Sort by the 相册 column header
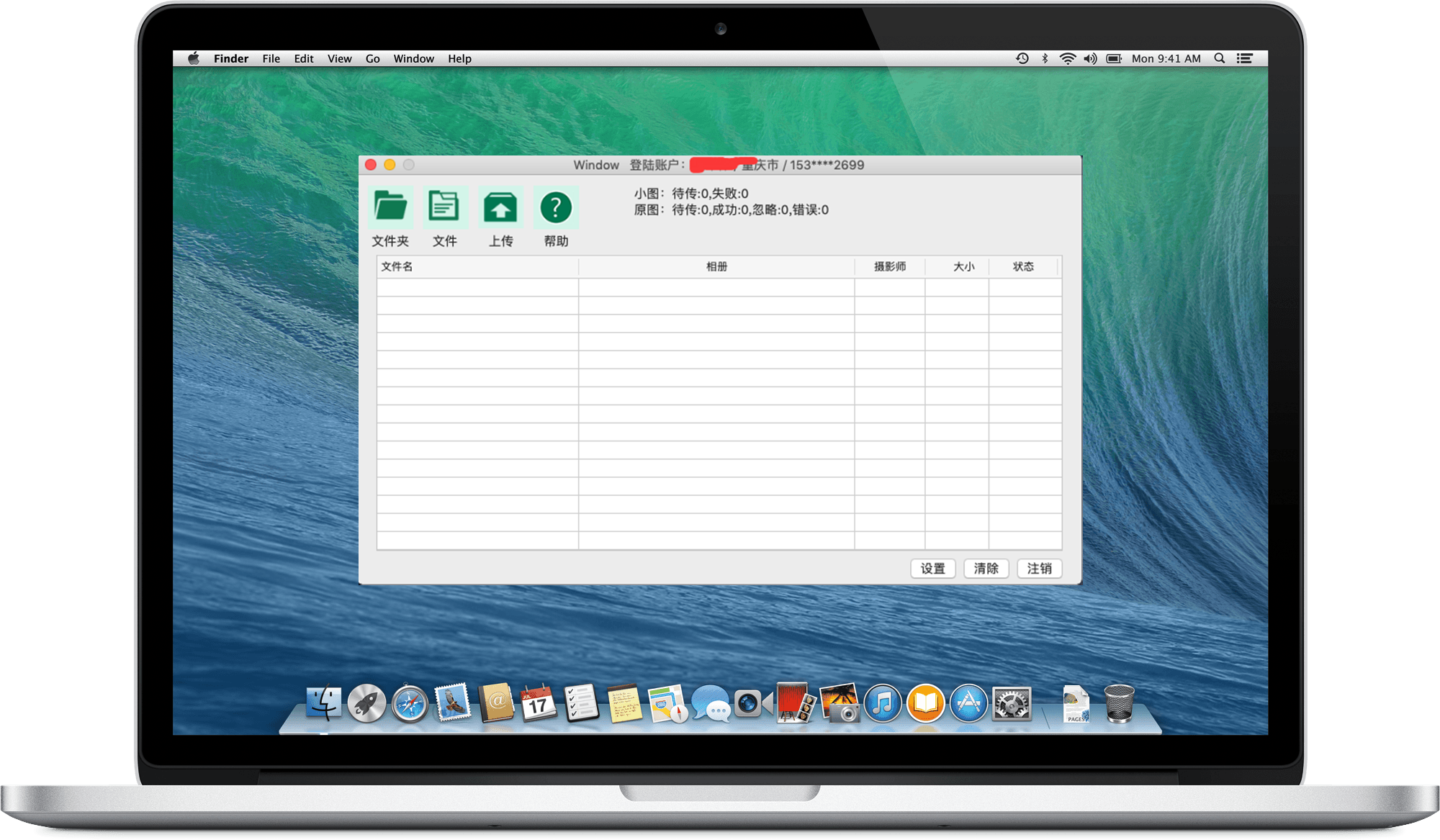 [x=716, y=267]
